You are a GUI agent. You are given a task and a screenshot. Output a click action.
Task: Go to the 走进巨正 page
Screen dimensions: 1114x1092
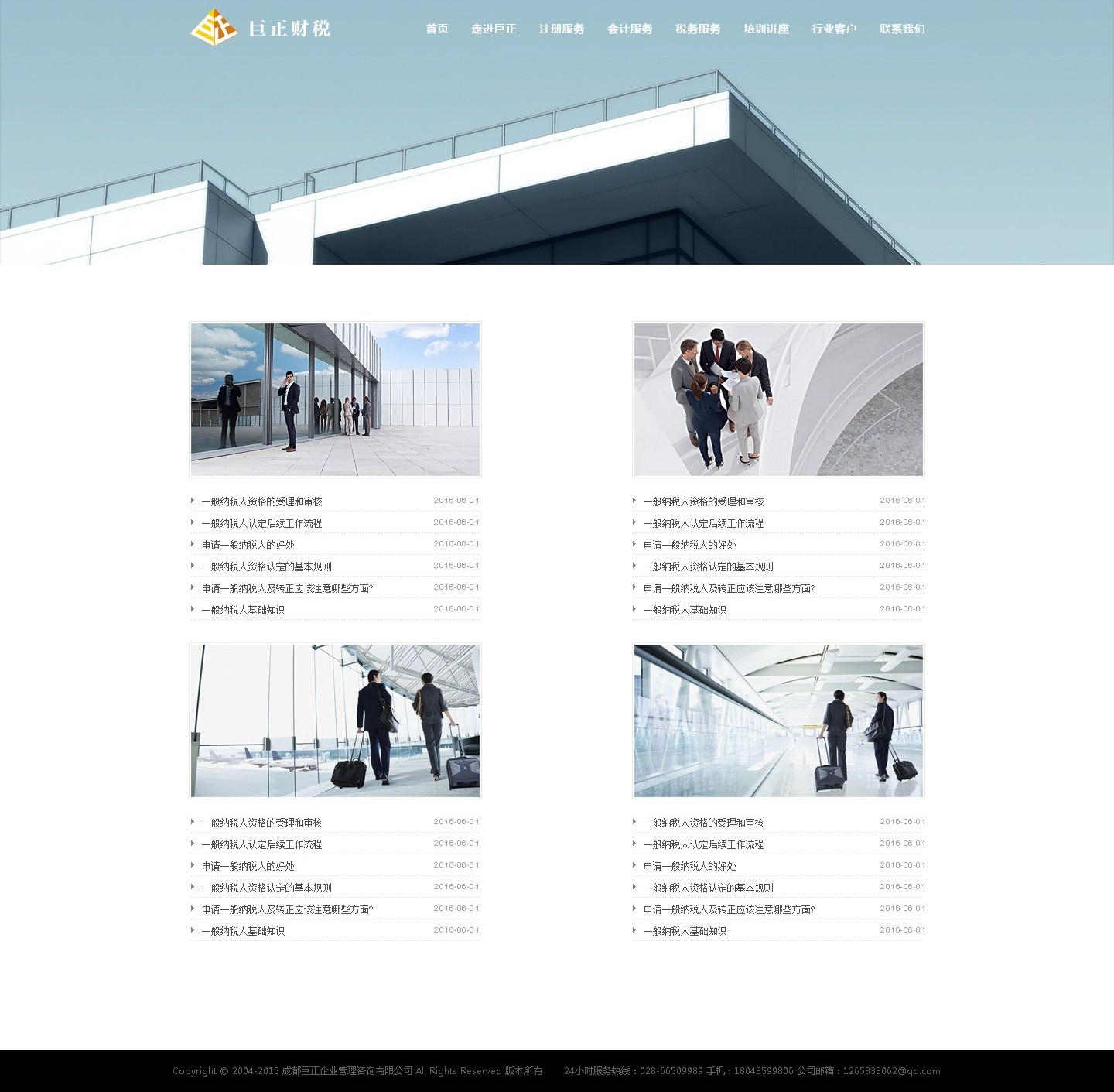pyautogui.click(x=494, y=29)
